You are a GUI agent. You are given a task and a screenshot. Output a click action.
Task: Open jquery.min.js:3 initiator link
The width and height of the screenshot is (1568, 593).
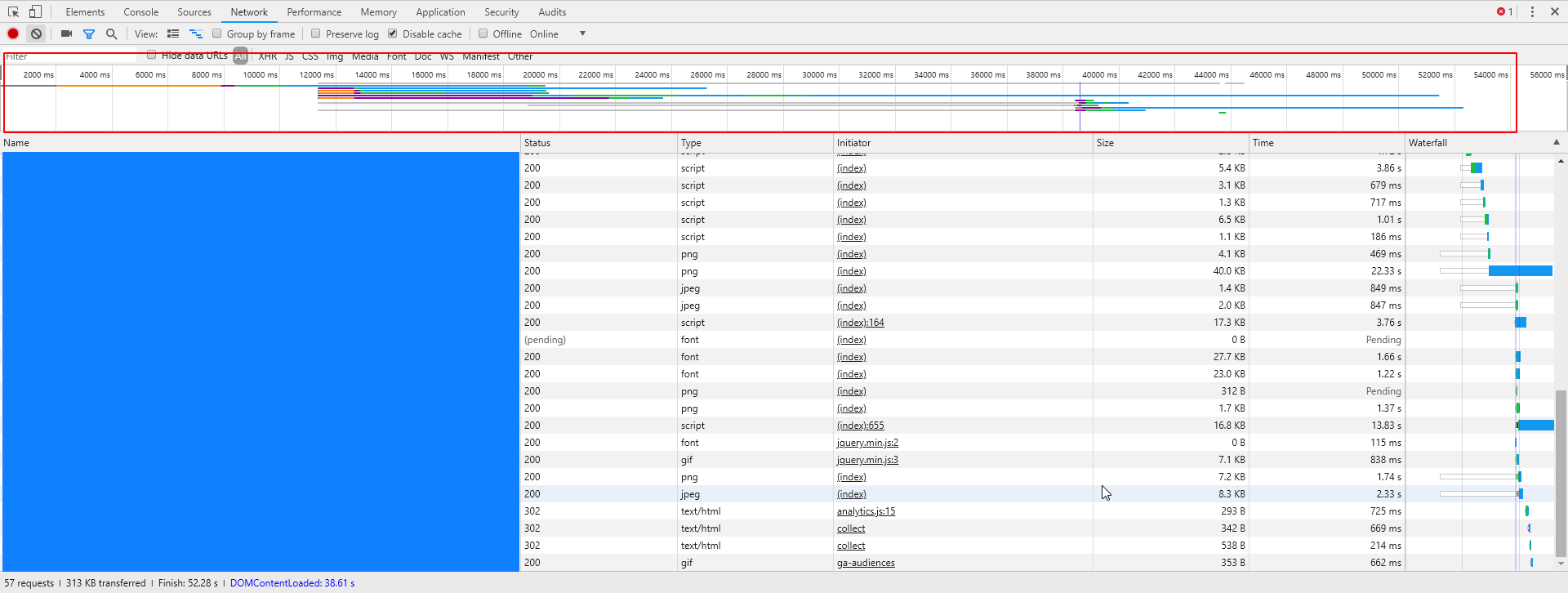[x=867, y=460]
